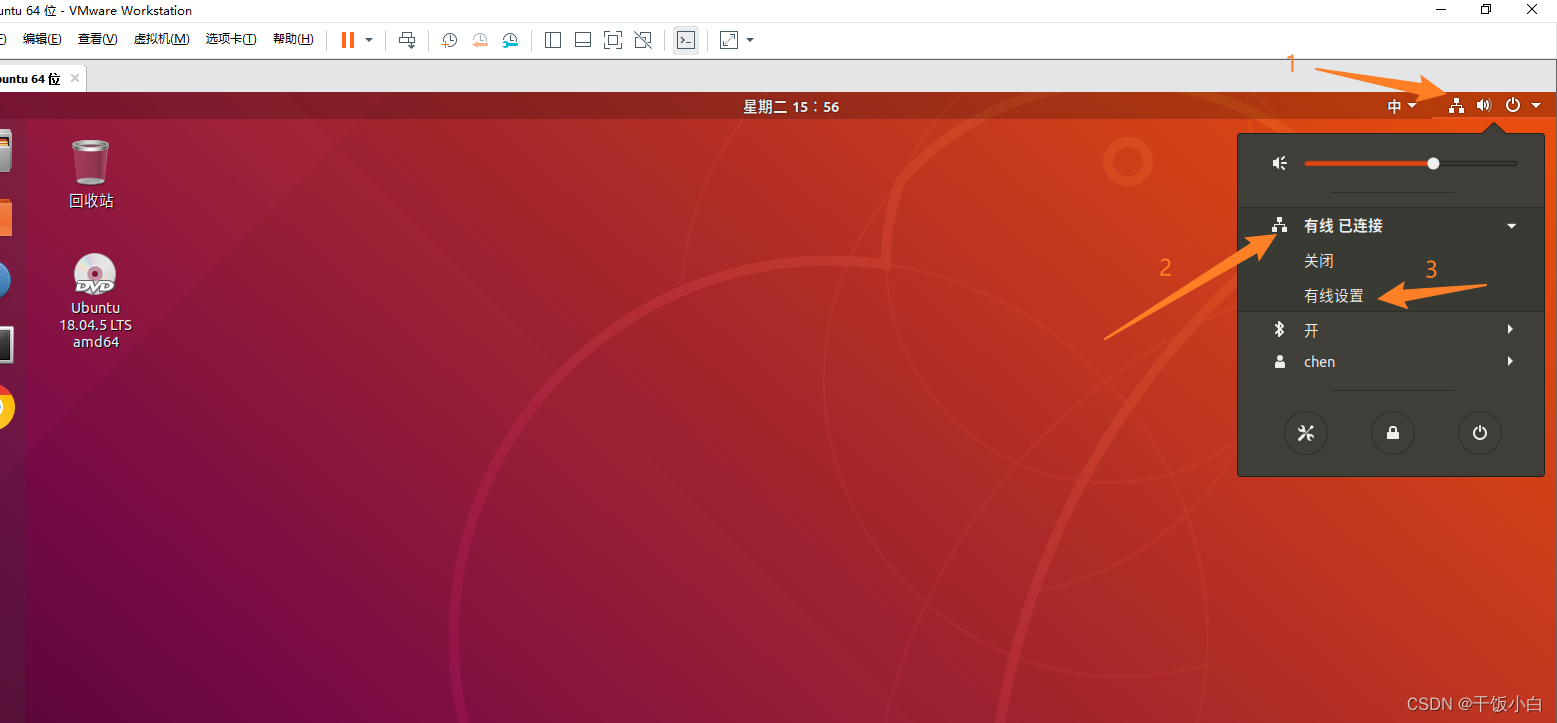Open the orange Files app in dock

pyautogui.click(x=5, y=218)
